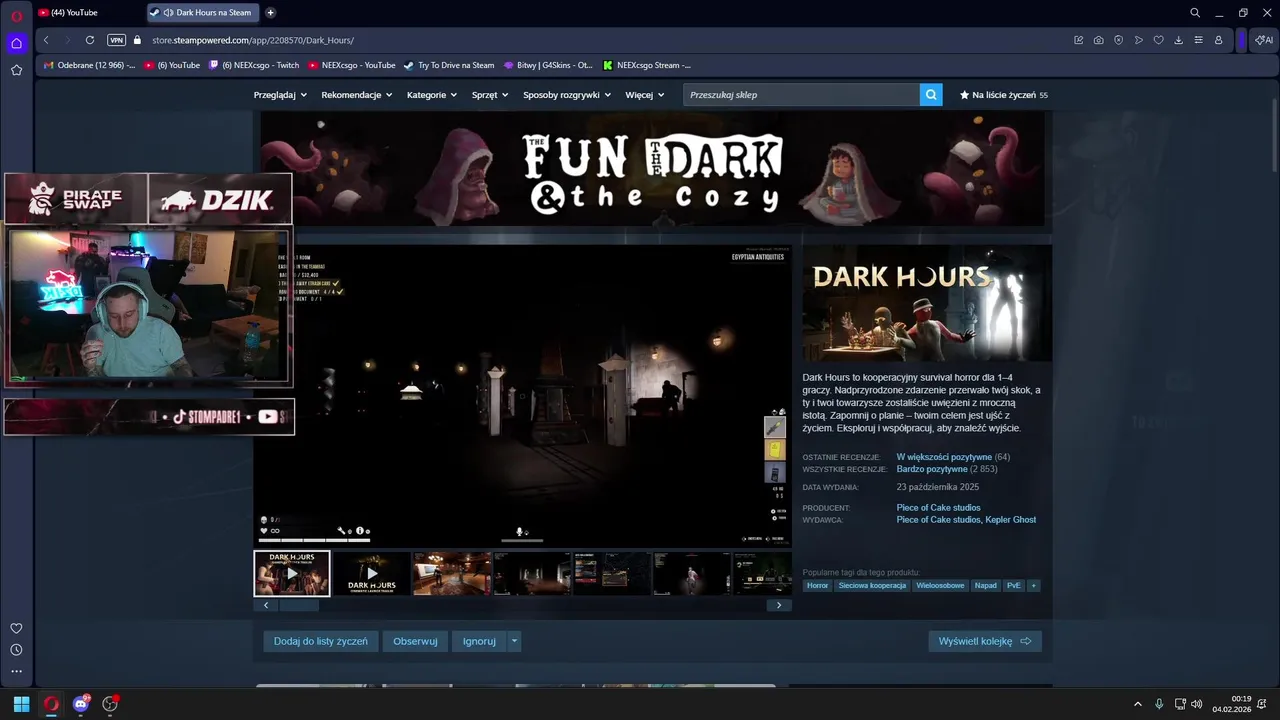Click the Ignoruj button
The image size is (1280, 720).
[479, 641]
